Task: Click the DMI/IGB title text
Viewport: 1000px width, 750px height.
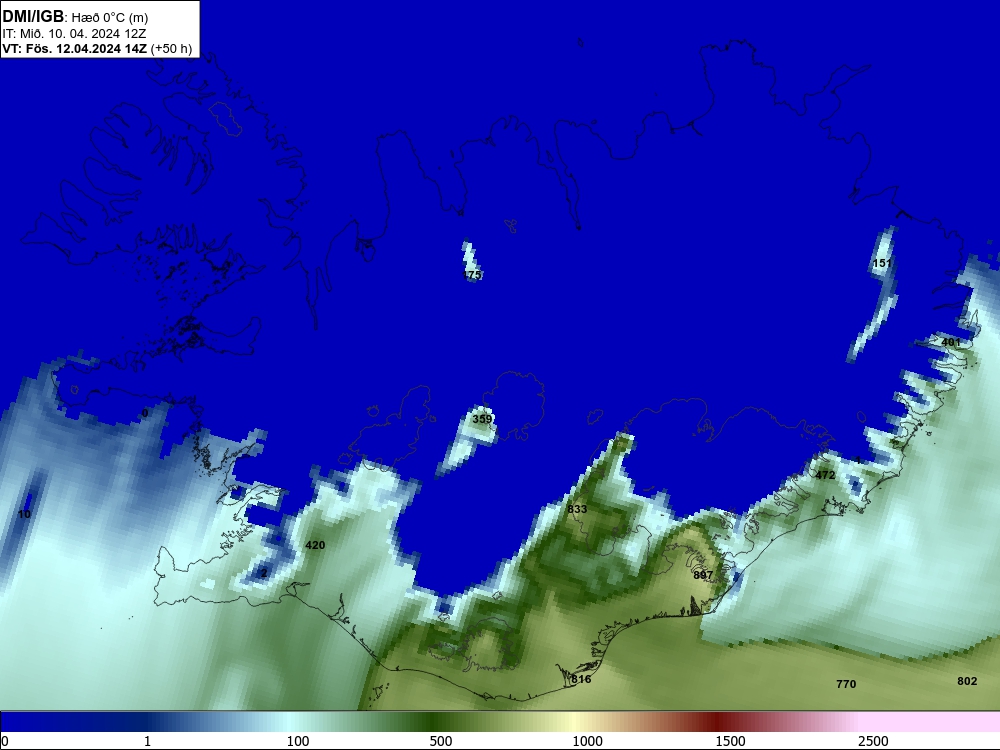Action: [x=33, y=17]
